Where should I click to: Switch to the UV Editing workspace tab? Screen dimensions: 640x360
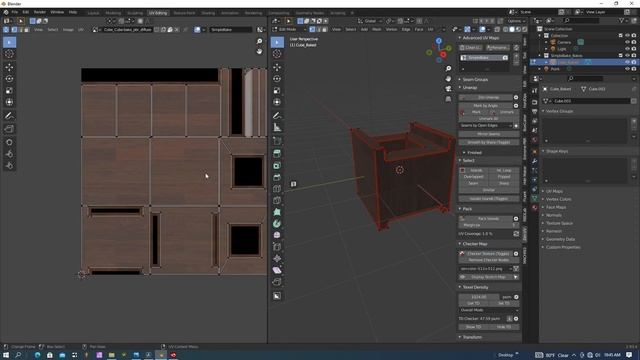pyautogui.click(x=158, y=13)
